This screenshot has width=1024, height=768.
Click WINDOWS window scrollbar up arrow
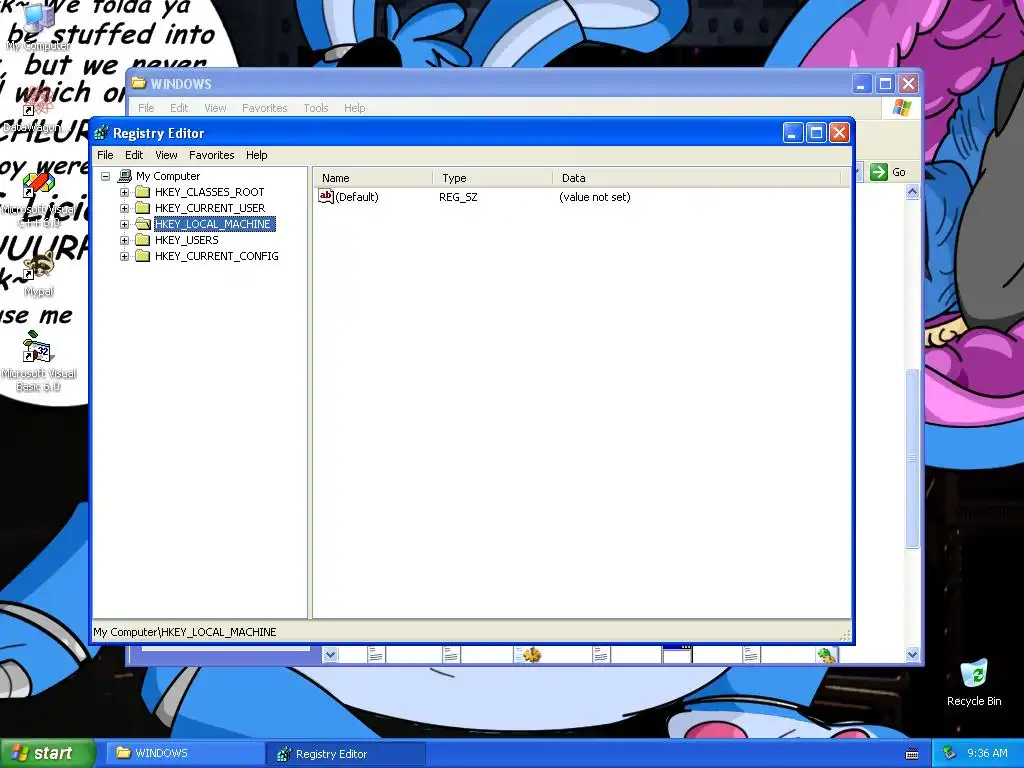click(x=912, y=192)
